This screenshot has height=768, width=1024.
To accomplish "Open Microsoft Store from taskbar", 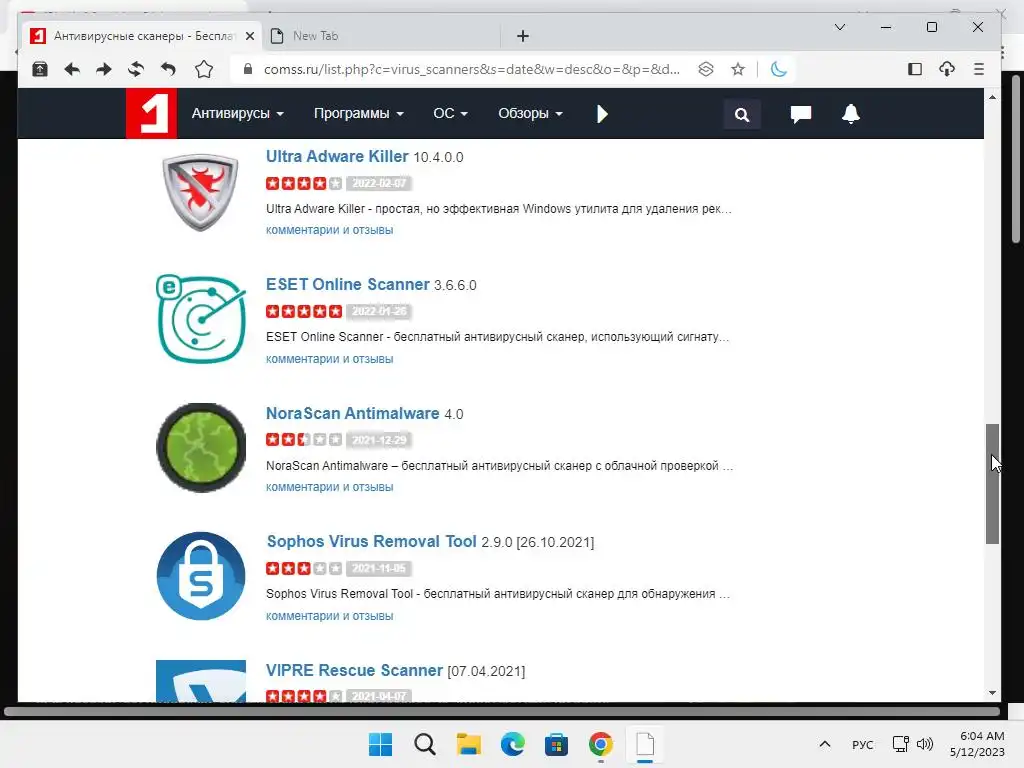I will [x=556, y=744].
